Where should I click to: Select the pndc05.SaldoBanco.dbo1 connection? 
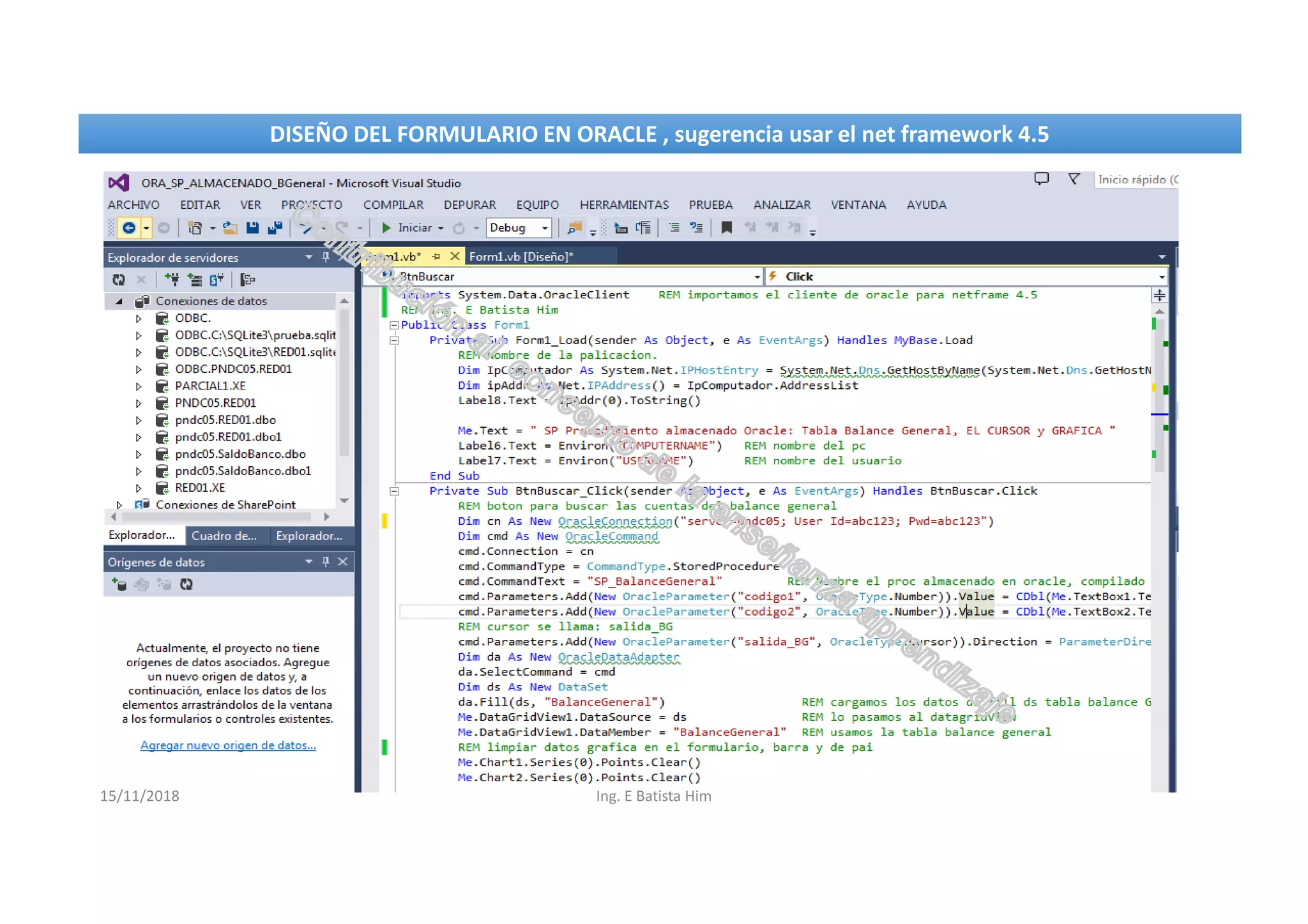tap(243, 471)
